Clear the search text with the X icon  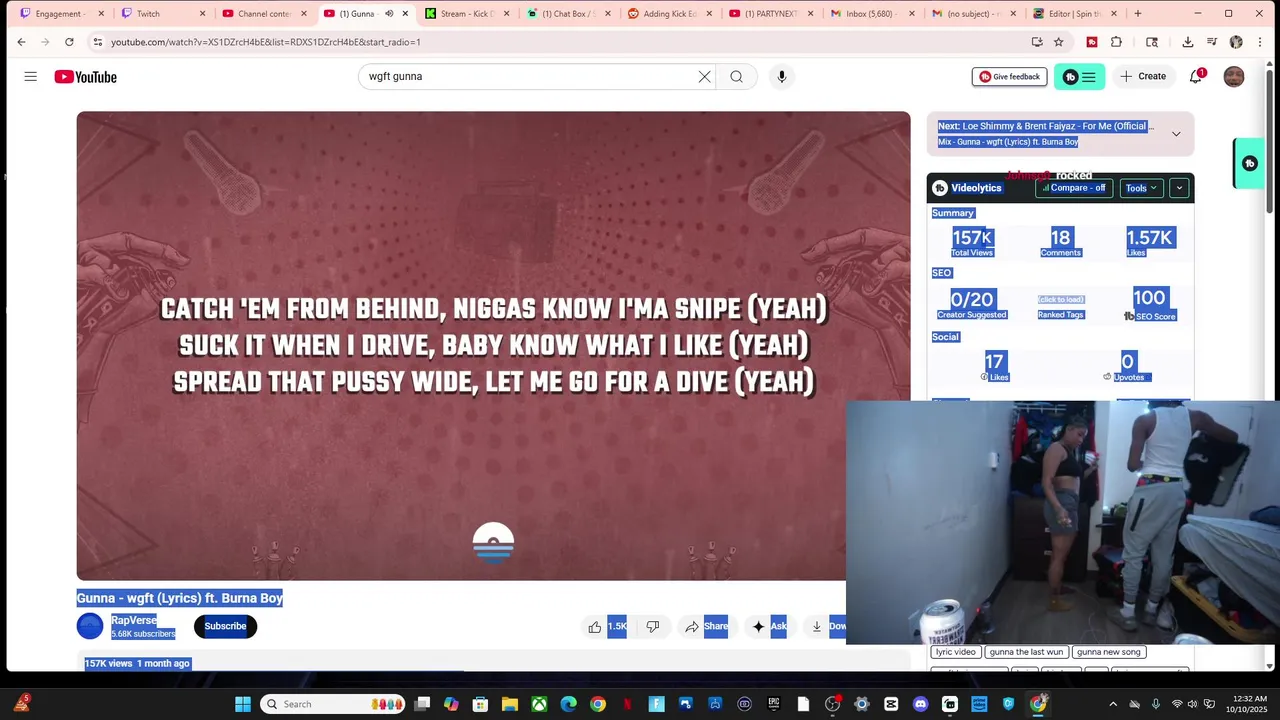click(704, 77)
